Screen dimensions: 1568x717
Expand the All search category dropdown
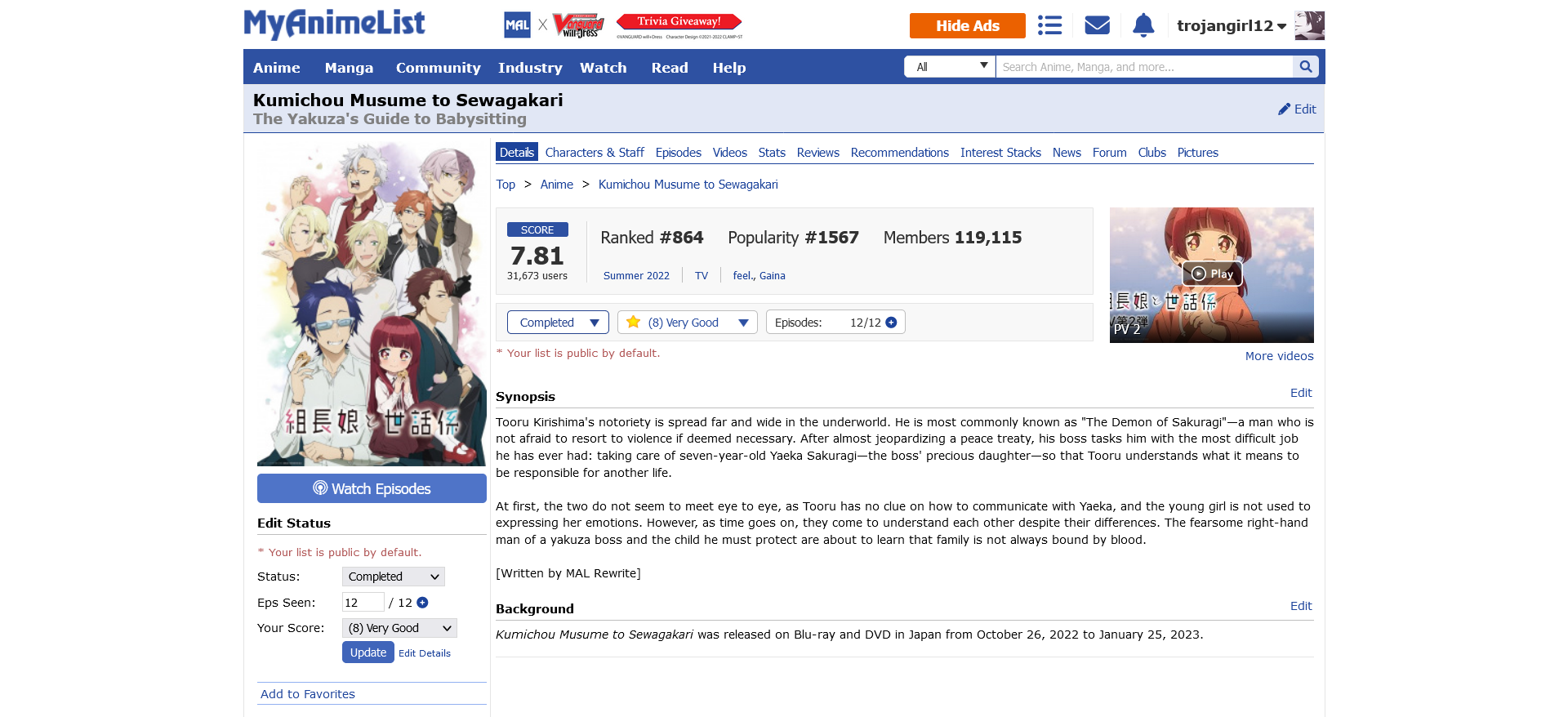coord(950,67)
